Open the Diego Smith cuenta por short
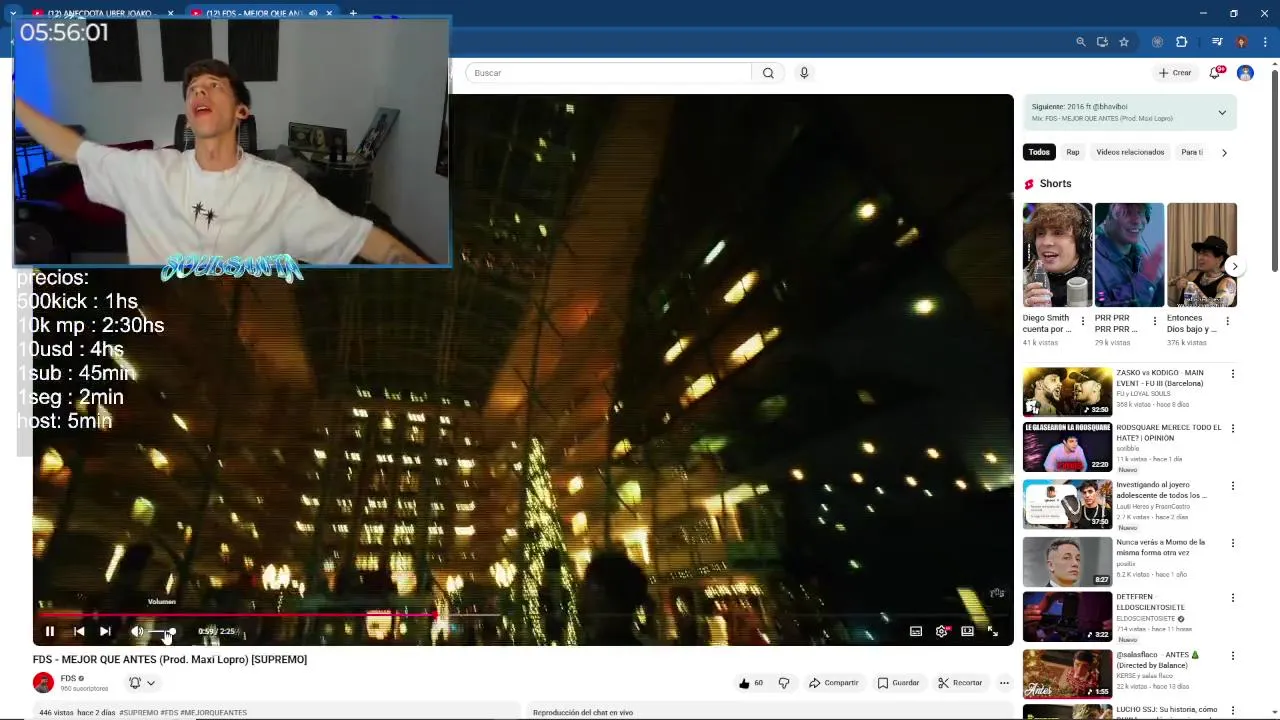The height and width of the screenshot is (720, 1280). [x=1057, y=255]
